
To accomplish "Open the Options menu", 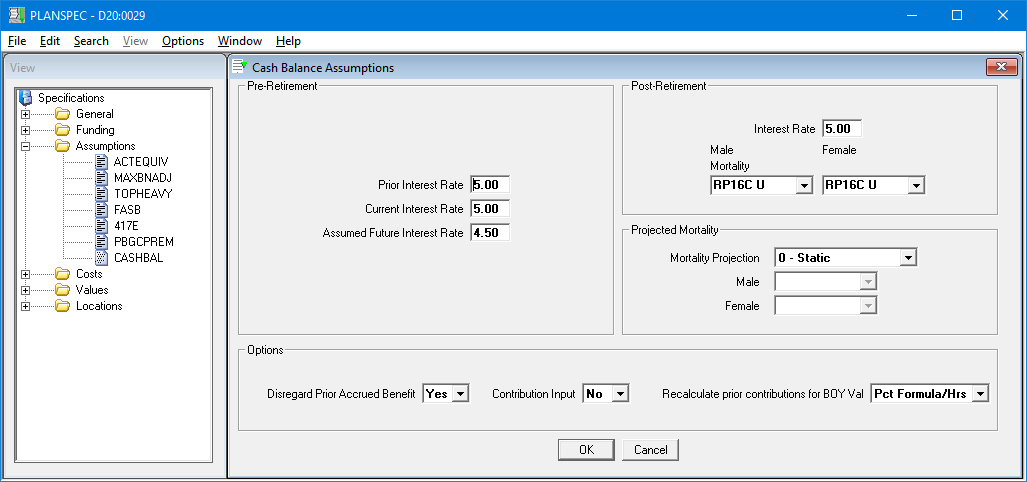I will (x=183, y=41).
